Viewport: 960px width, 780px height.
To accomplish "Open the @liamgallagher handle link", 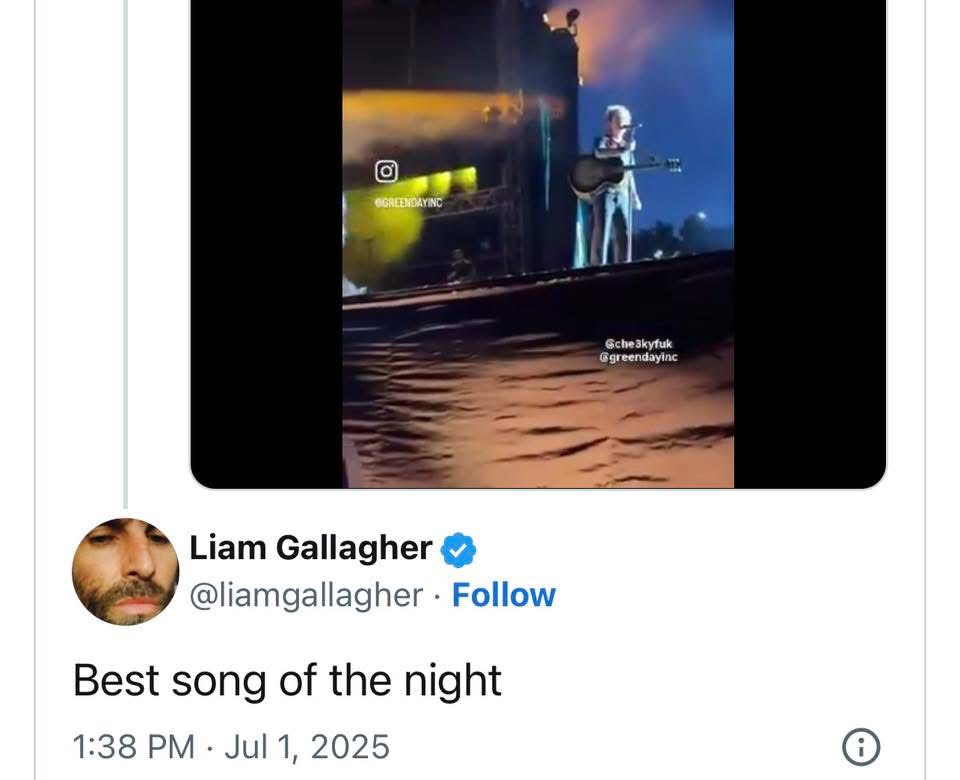I will point(306,596).
